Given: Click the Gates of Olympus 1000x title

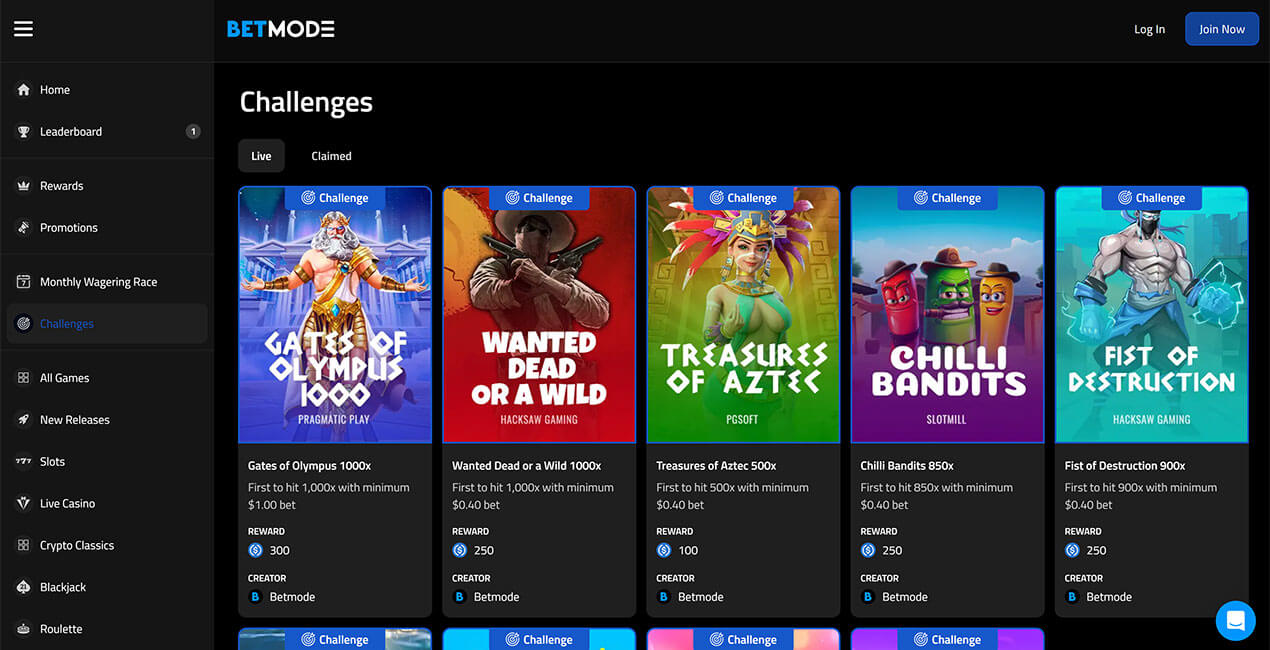Looking at the screenshot, I should [310, 466].
